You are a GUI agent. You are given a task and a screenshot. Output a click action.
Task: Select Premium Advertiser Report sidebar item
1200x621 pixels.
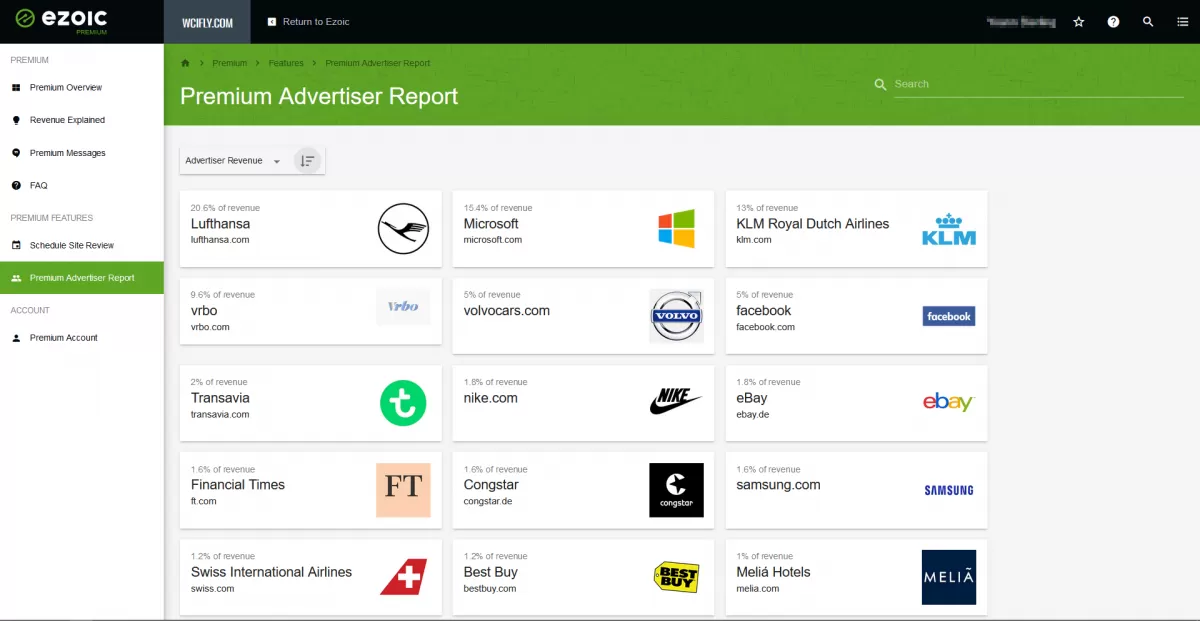tap(82, 278)
